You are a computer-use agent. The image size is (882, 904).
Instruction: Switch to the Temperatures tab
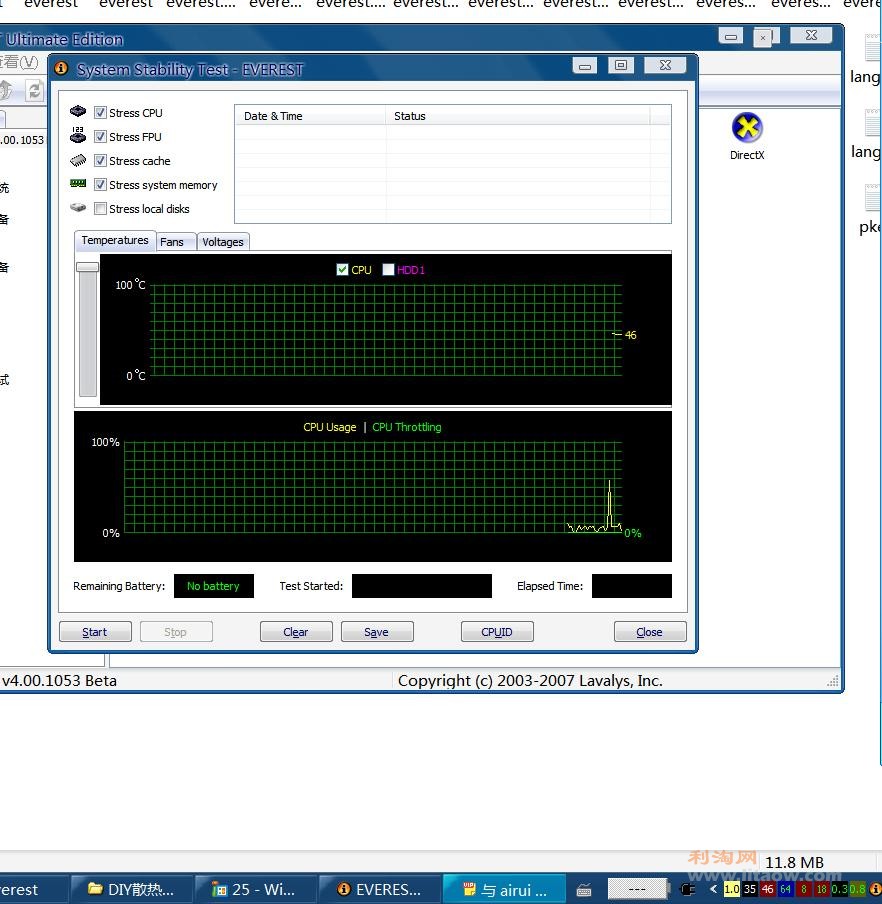point(115,240)
